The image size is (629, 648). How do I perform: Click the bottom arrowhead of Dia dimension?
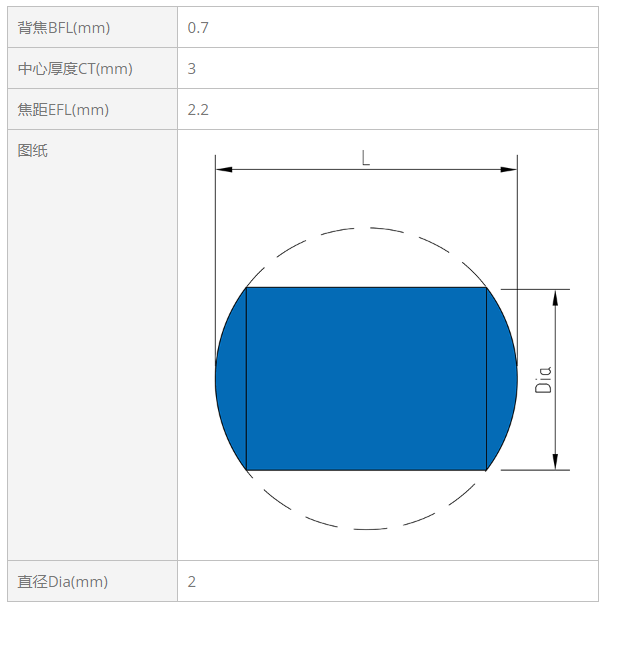555,462
